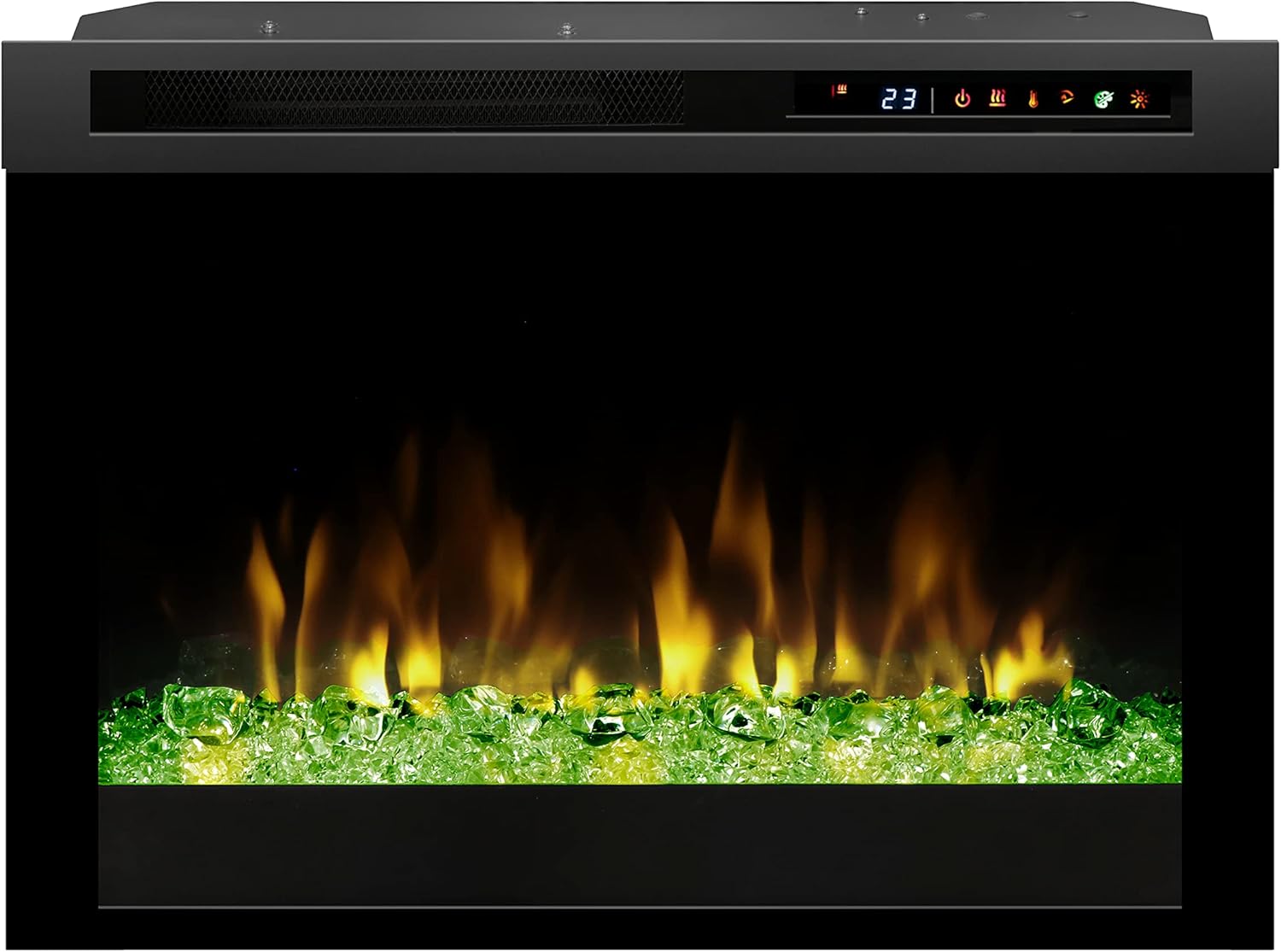Image resolution: width=1281 pixels, height=952 pixels.
Task: Click the top-center screw above the vent
Action: click(x=564, y=30)
